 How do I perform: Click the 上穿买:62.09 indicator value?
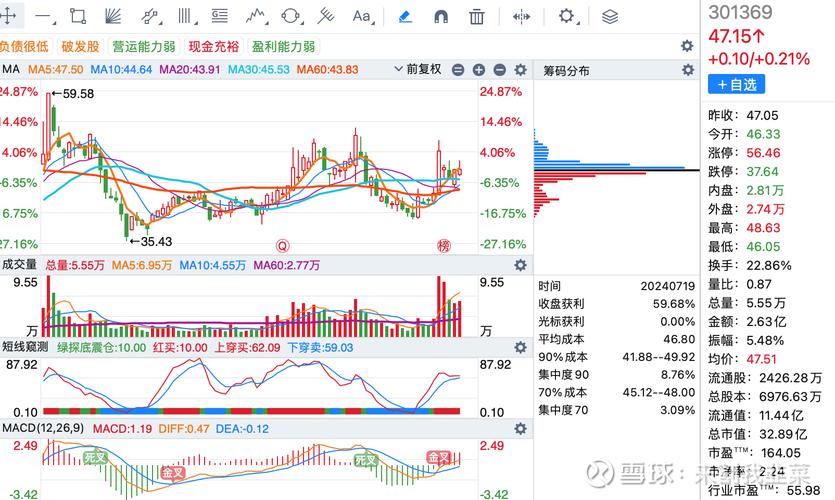(247, 348)
